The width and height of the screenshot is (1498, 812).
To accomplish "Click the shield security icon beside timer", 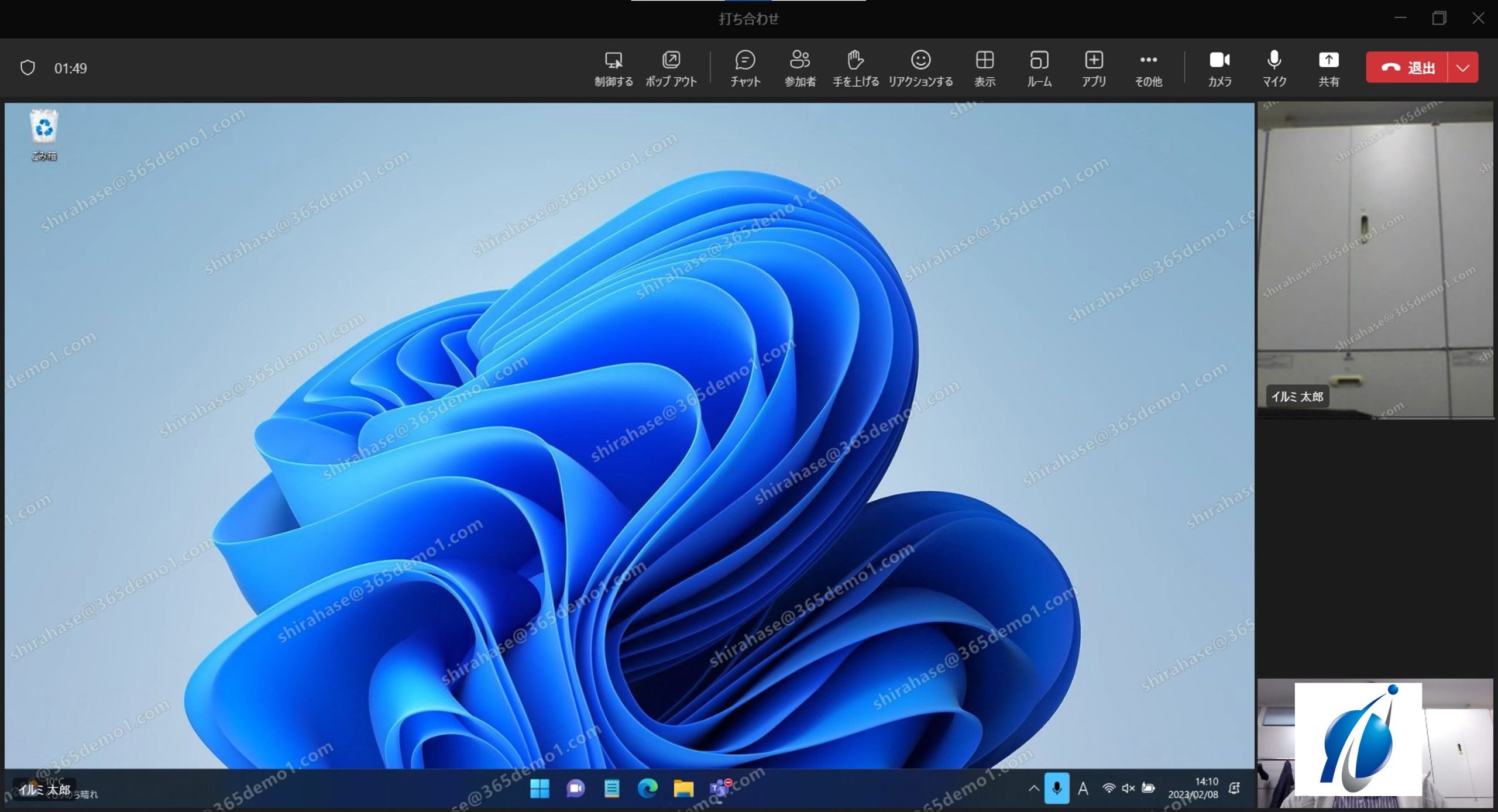I will (28, 68).
